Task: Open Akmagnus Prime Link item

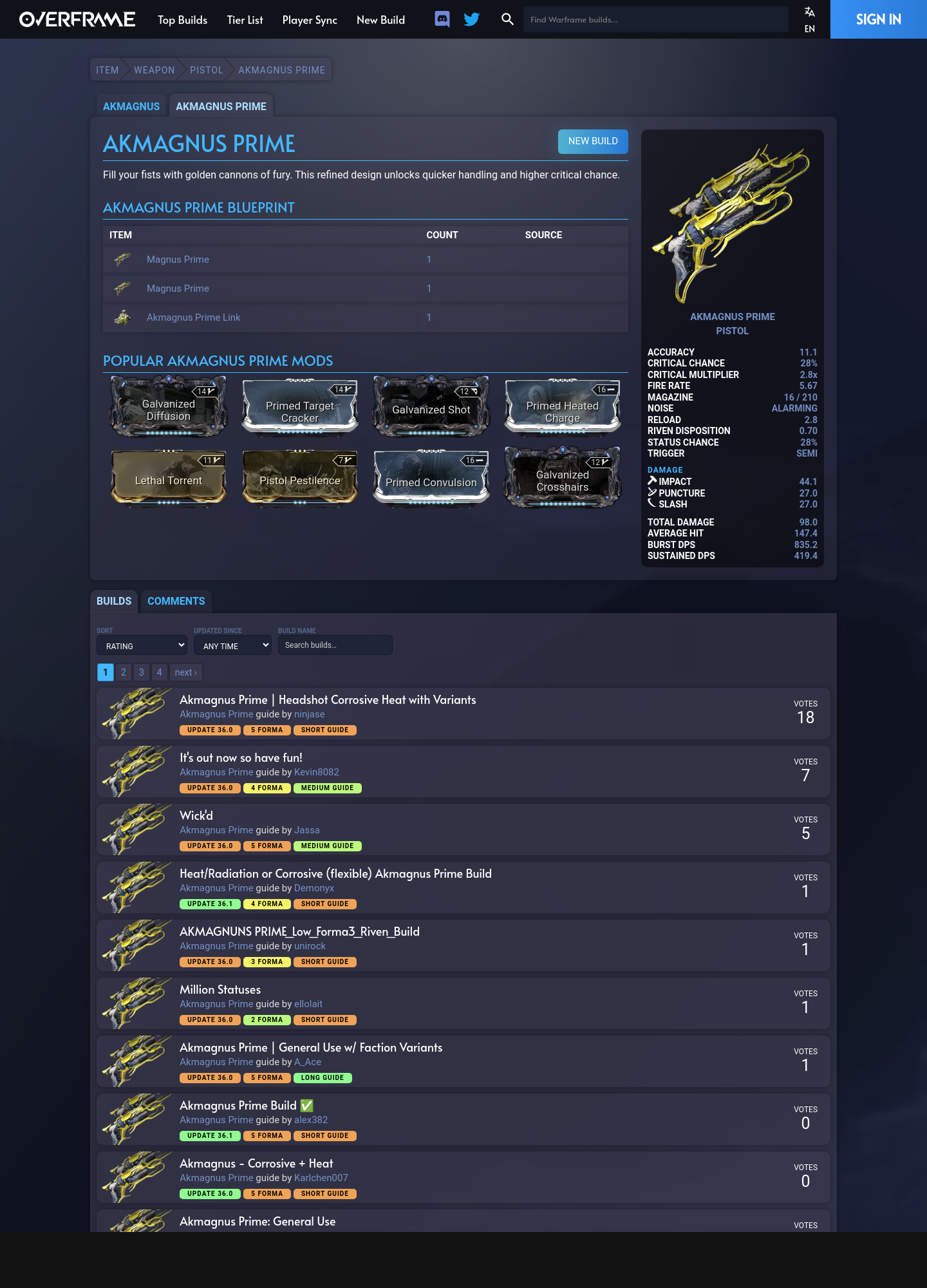Action: [x=193, y=317]
